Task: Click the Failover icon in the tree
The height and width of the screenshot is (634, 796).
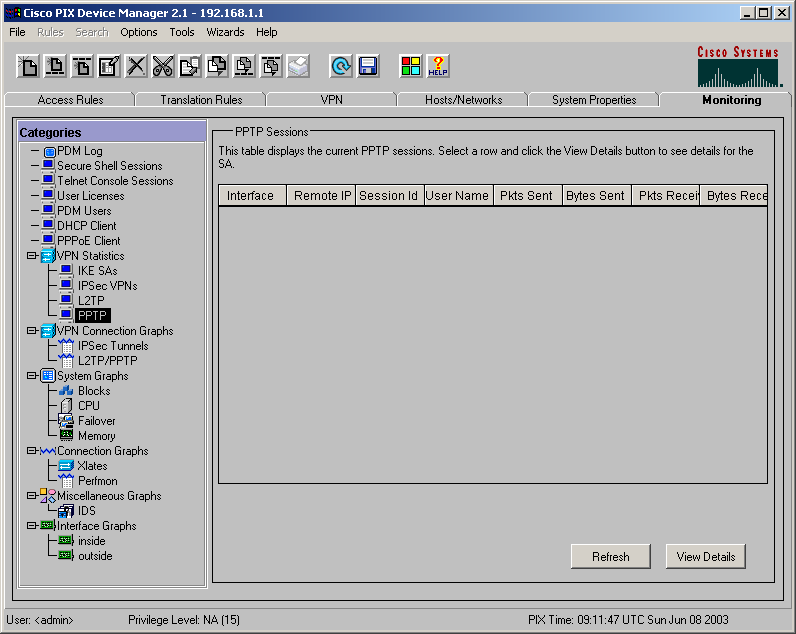Action: click(x=66, y=421)
